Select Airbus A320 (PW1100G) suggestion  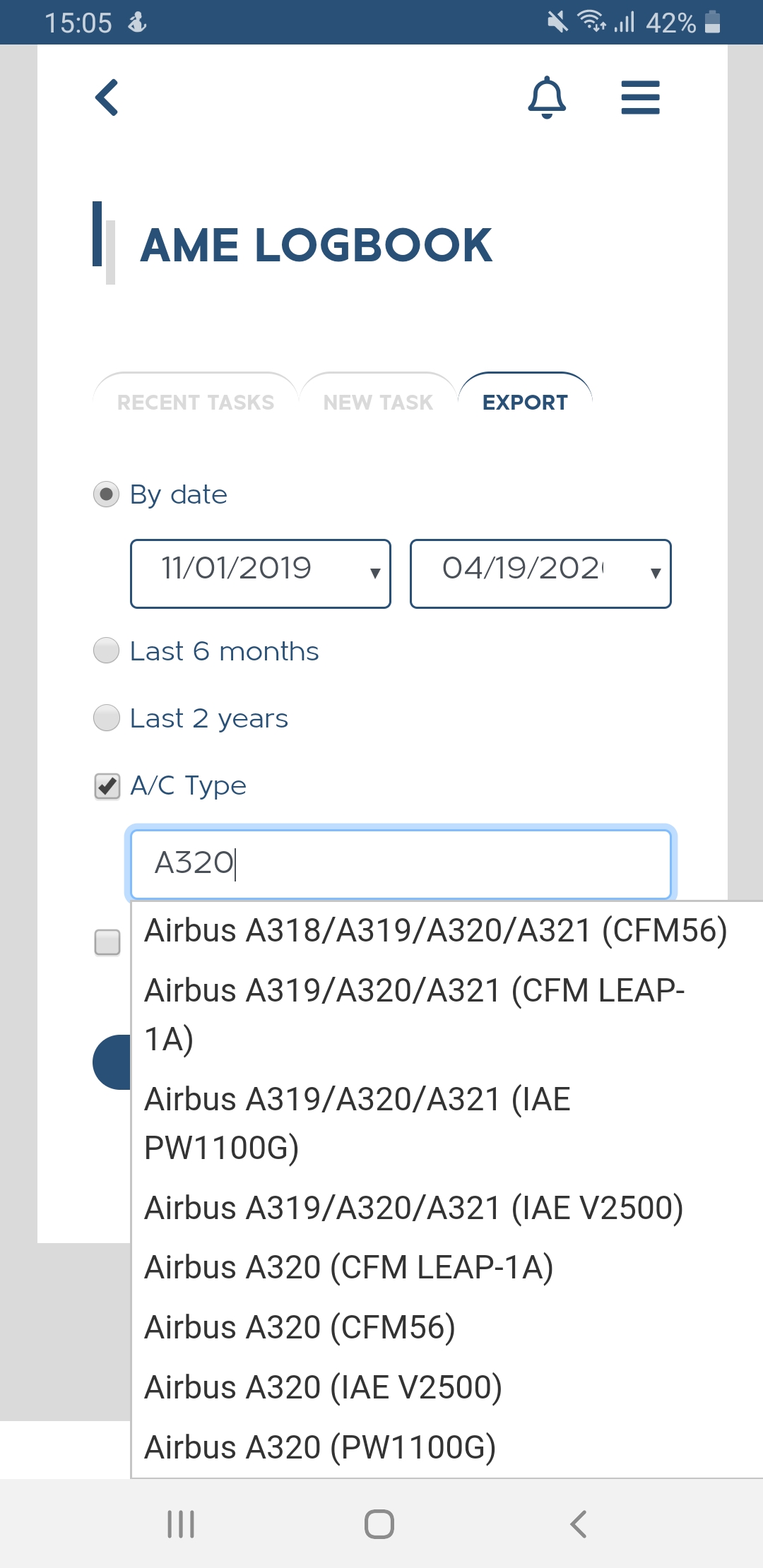tap(320, 1447)
